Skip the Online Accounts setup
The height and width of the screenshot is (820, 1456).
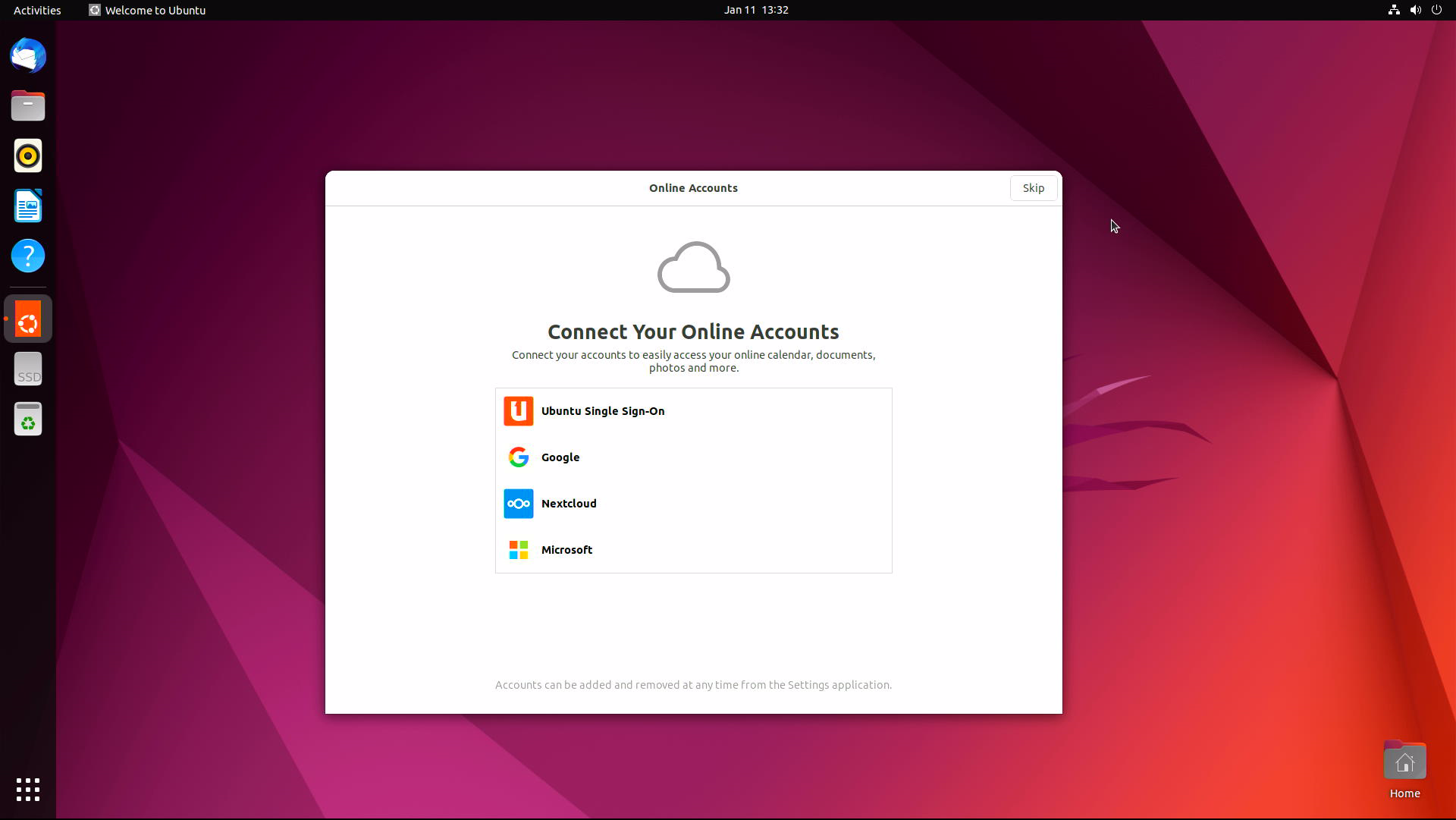pos(1034,188)
